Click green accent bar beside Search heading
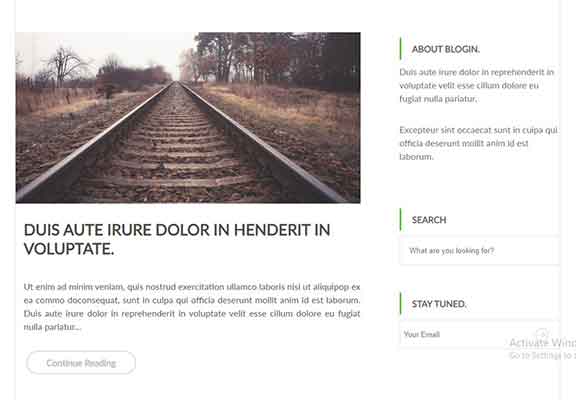 tap(400, 220)
